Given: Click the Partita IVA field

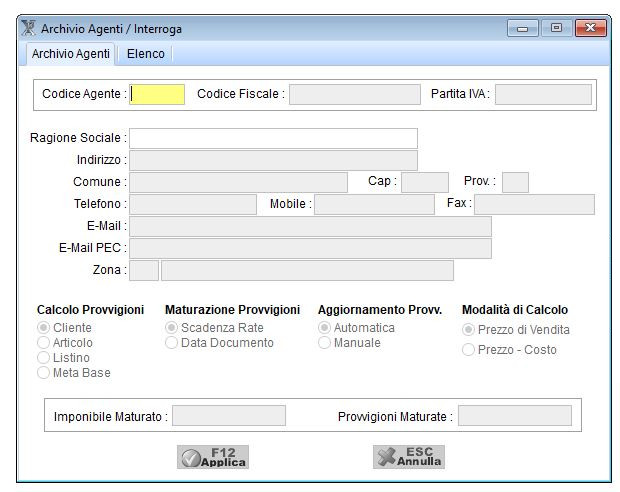Looking at the screenshot, I should click(542, 94).
